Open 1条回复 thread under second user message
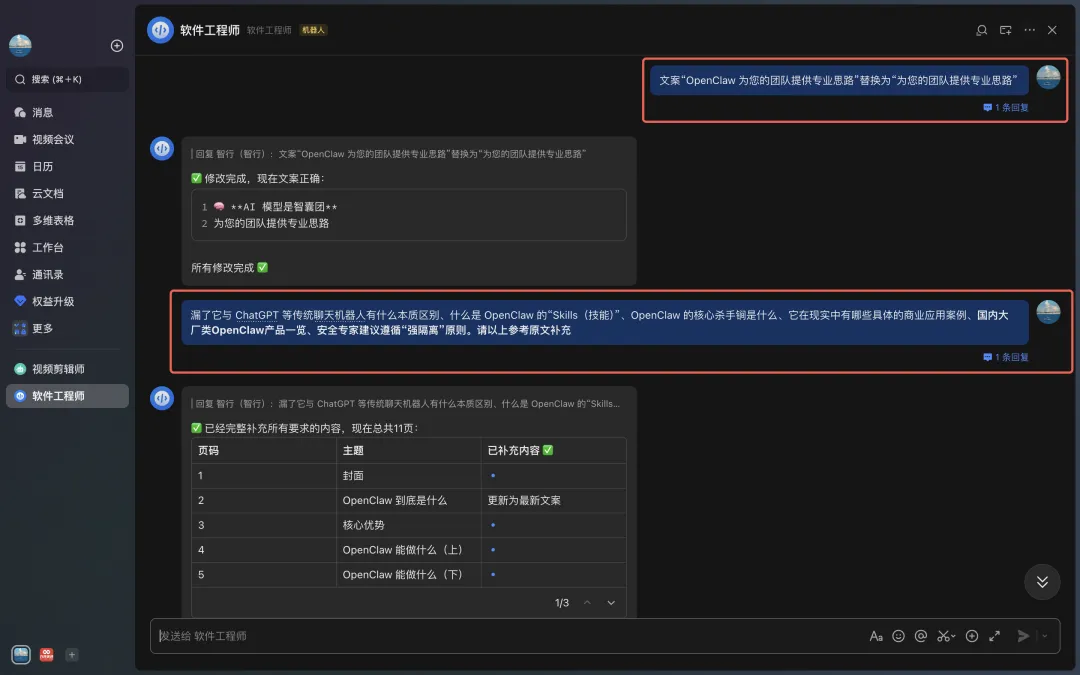Image resolution: width=1080 pixels, height=675 pixels. [x=1006, y=357]
